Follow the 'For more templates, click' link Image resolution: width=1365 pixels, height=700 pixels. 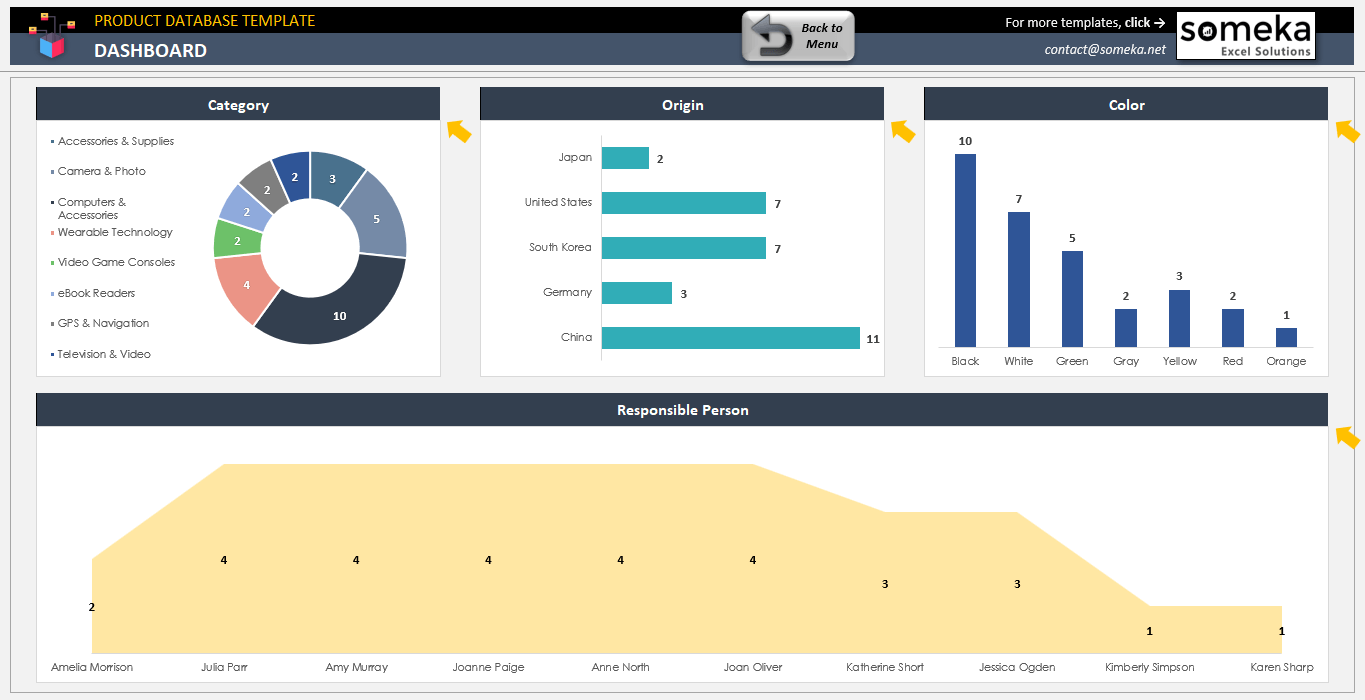[1085, 22]
